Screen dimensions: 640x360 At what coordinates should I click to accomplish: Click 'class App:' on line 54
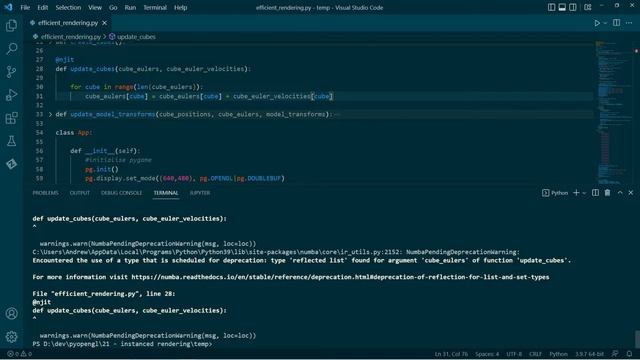pyautogui.click(x=74, y=133)
